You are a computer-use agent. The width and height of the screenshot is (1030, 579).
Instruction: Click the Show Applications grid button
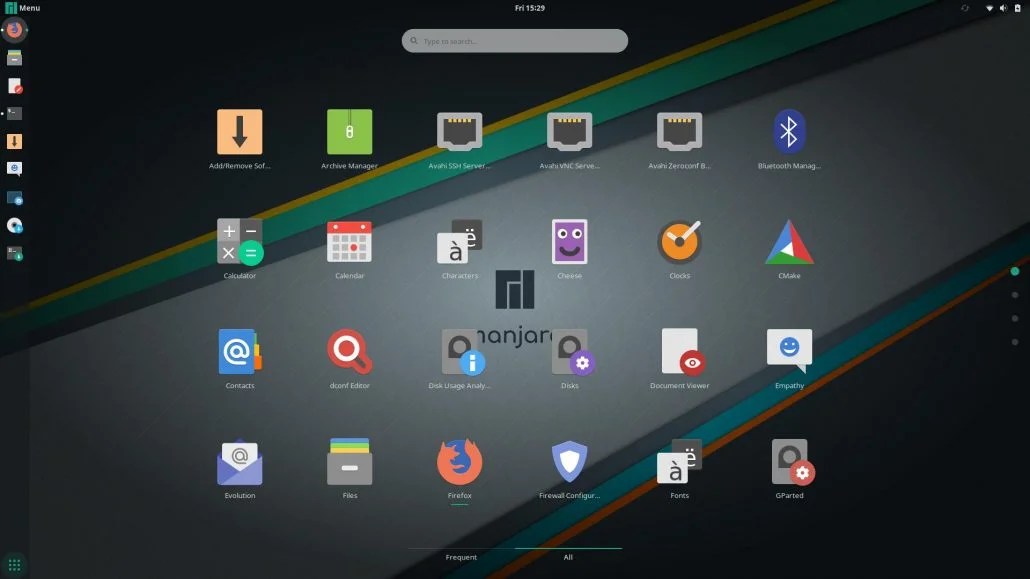coord(14,565)
